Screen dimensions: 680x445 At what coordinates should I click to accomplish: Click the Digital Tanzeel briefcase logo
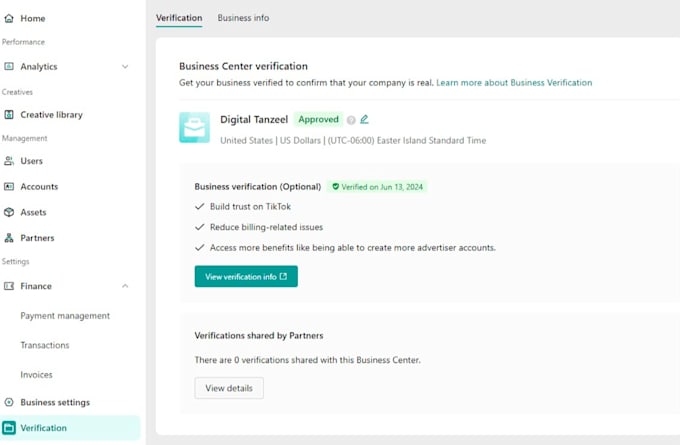[194, 128]
